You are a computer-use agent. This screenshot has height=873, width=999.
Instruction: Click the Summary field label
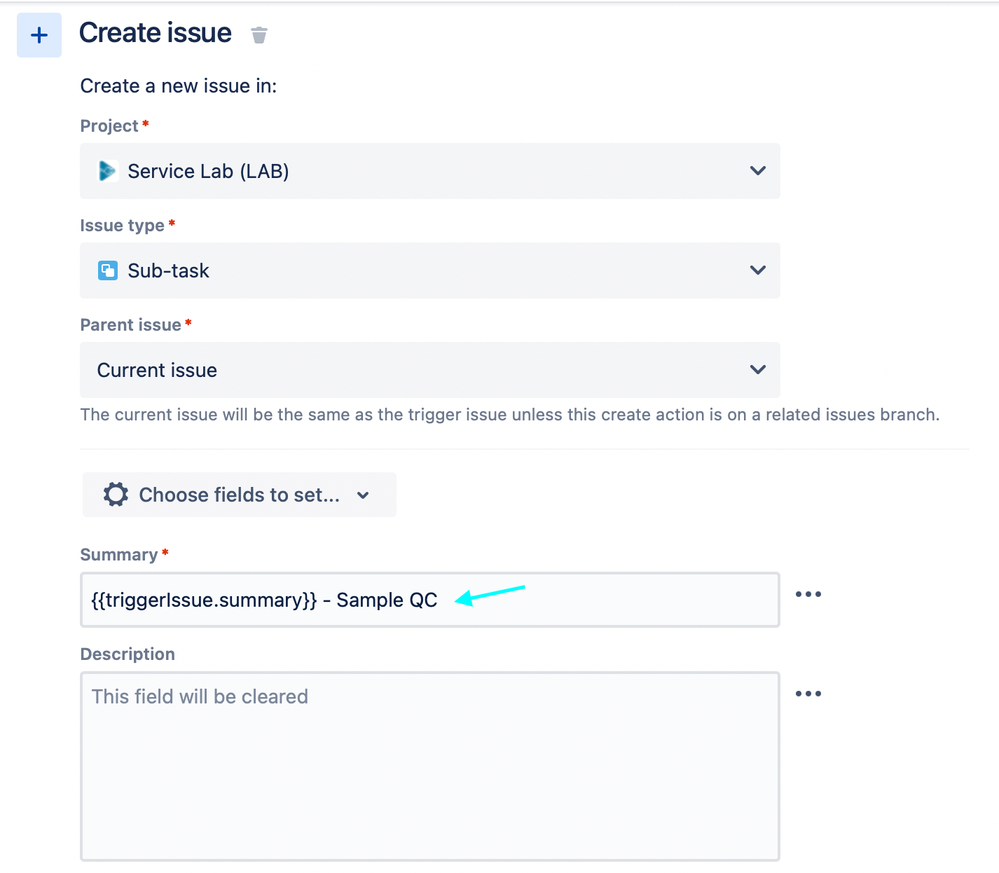119,554
